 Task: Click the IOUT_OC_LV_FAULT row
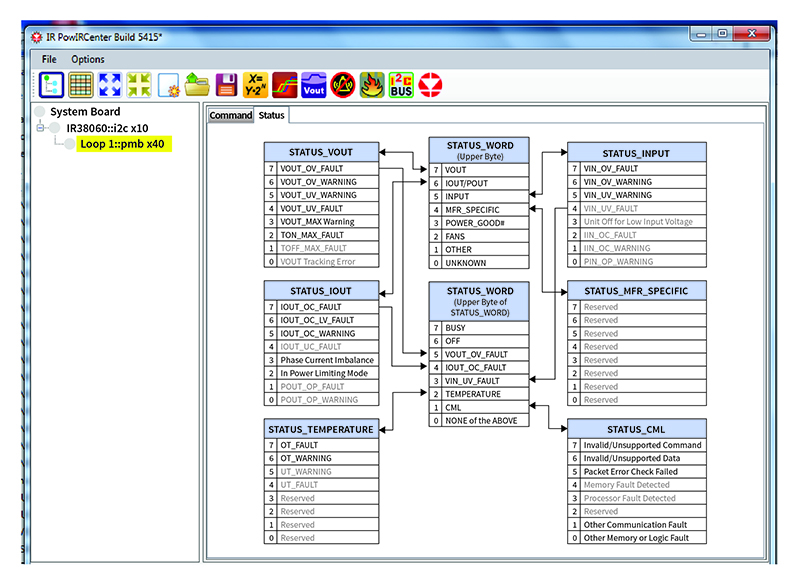tap(321, 320)
